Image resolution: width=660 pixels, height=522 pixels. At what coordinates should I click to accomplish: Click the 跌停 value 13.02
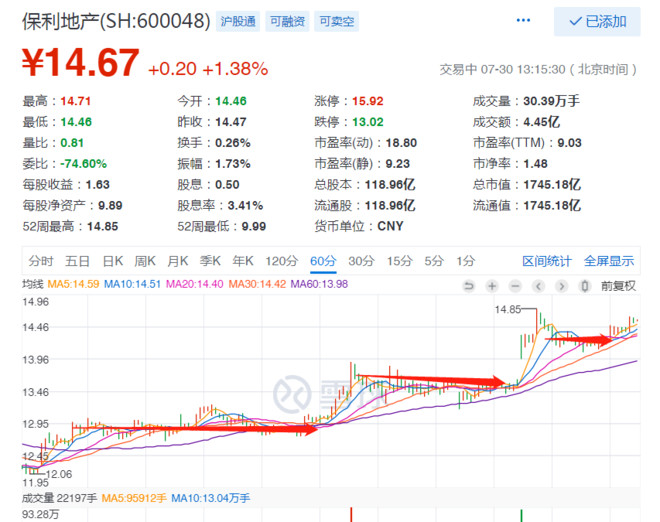tap(368, 122)
